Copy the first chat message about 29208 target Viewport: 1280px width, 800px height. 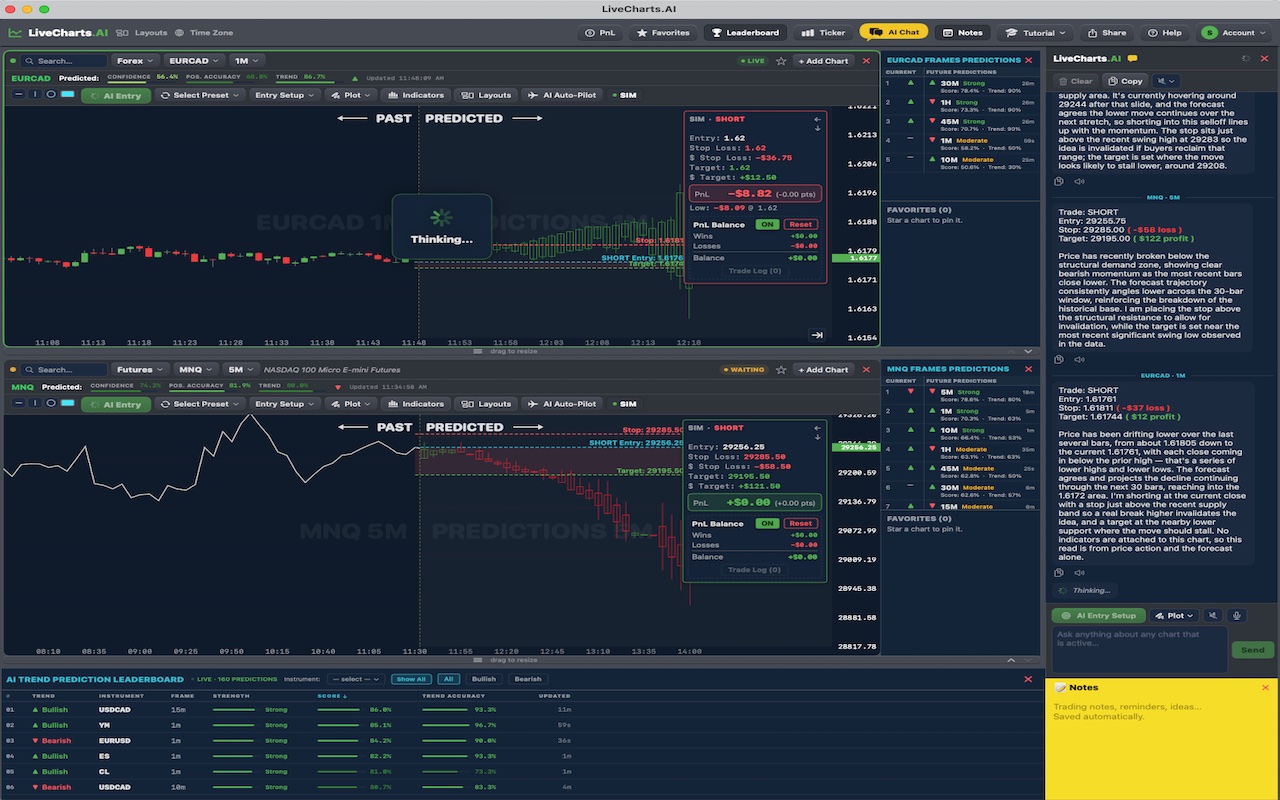1060,181
